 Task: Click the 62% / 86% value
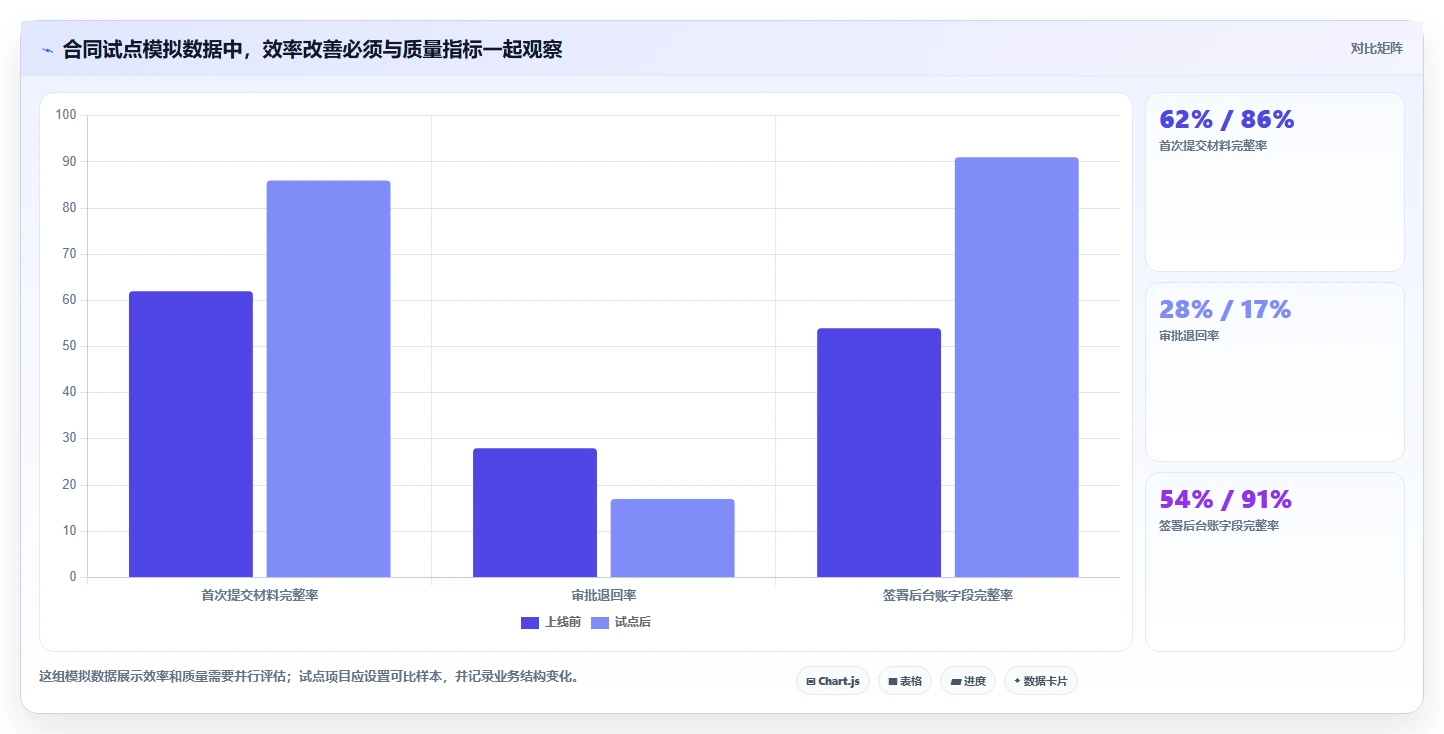pos(1227,119)
